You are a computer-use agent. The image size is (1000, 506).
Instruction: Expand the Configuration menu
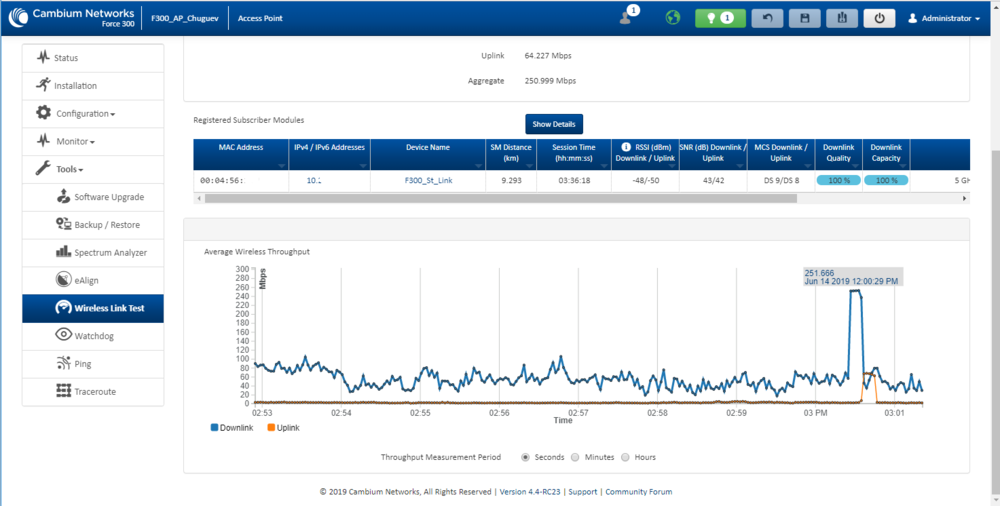[84, 114]
